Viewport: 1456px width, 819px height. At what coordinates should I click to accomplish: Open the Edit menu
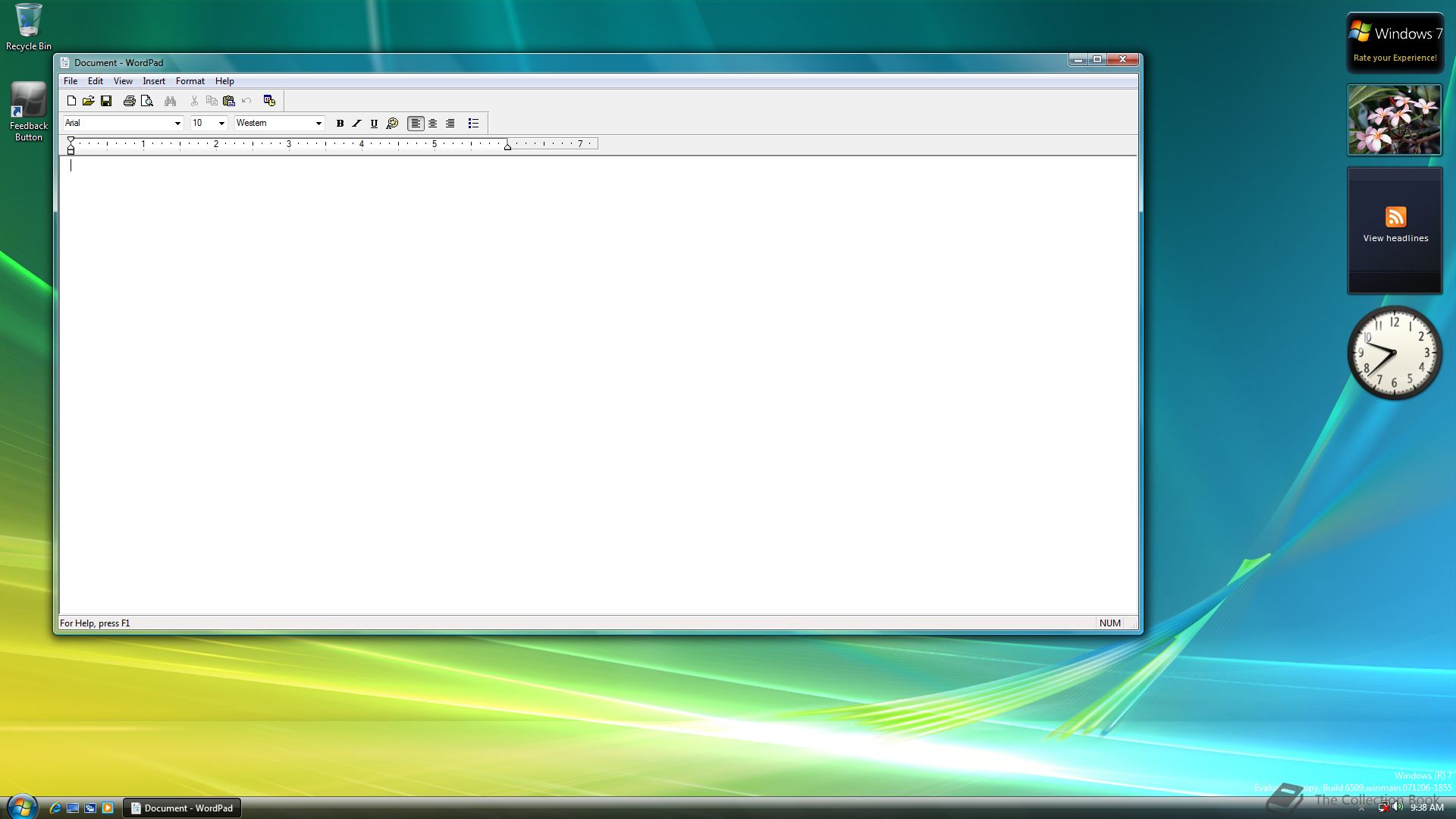[96, 81]
